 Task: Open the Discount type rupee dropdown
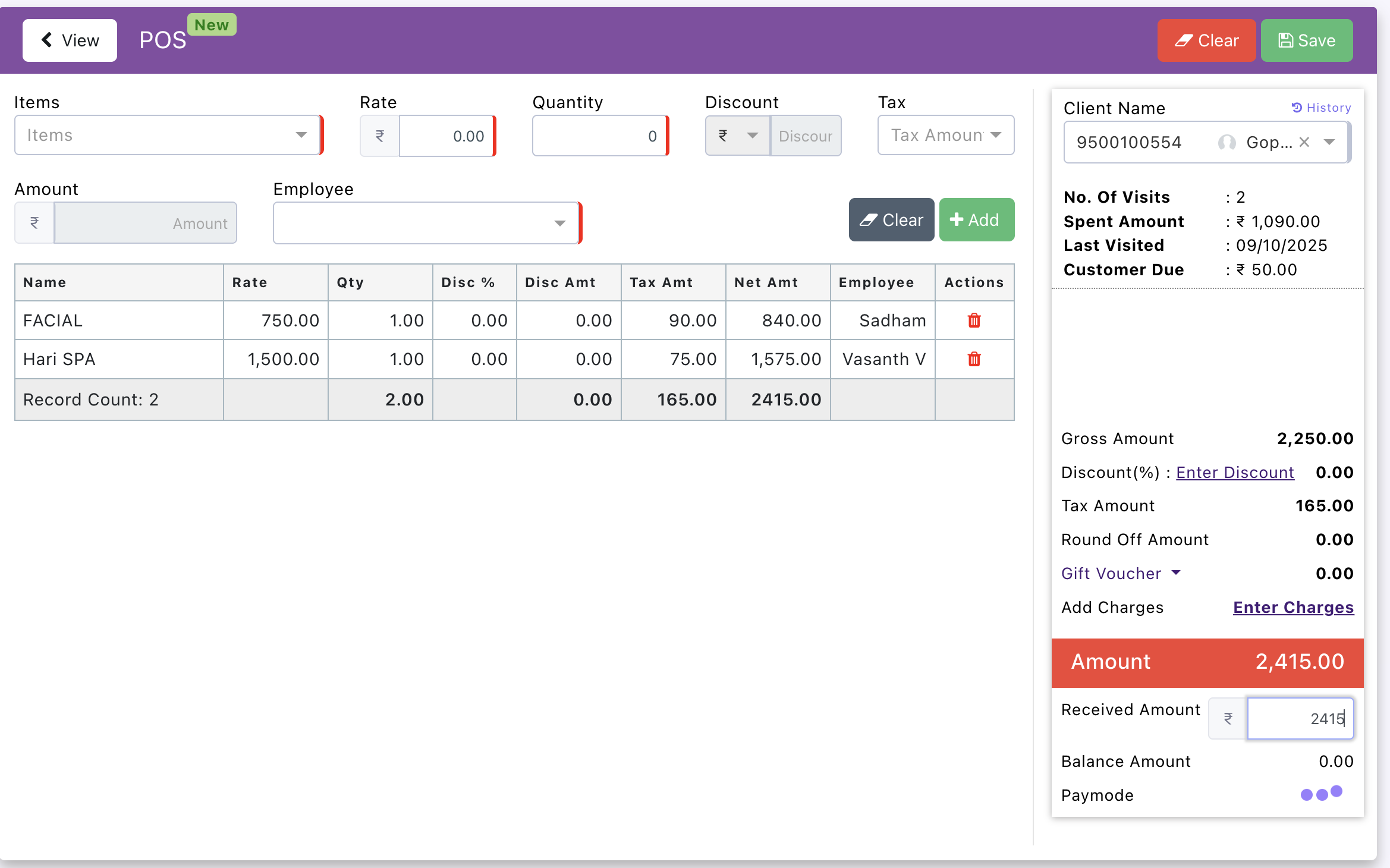pos(737,136)
